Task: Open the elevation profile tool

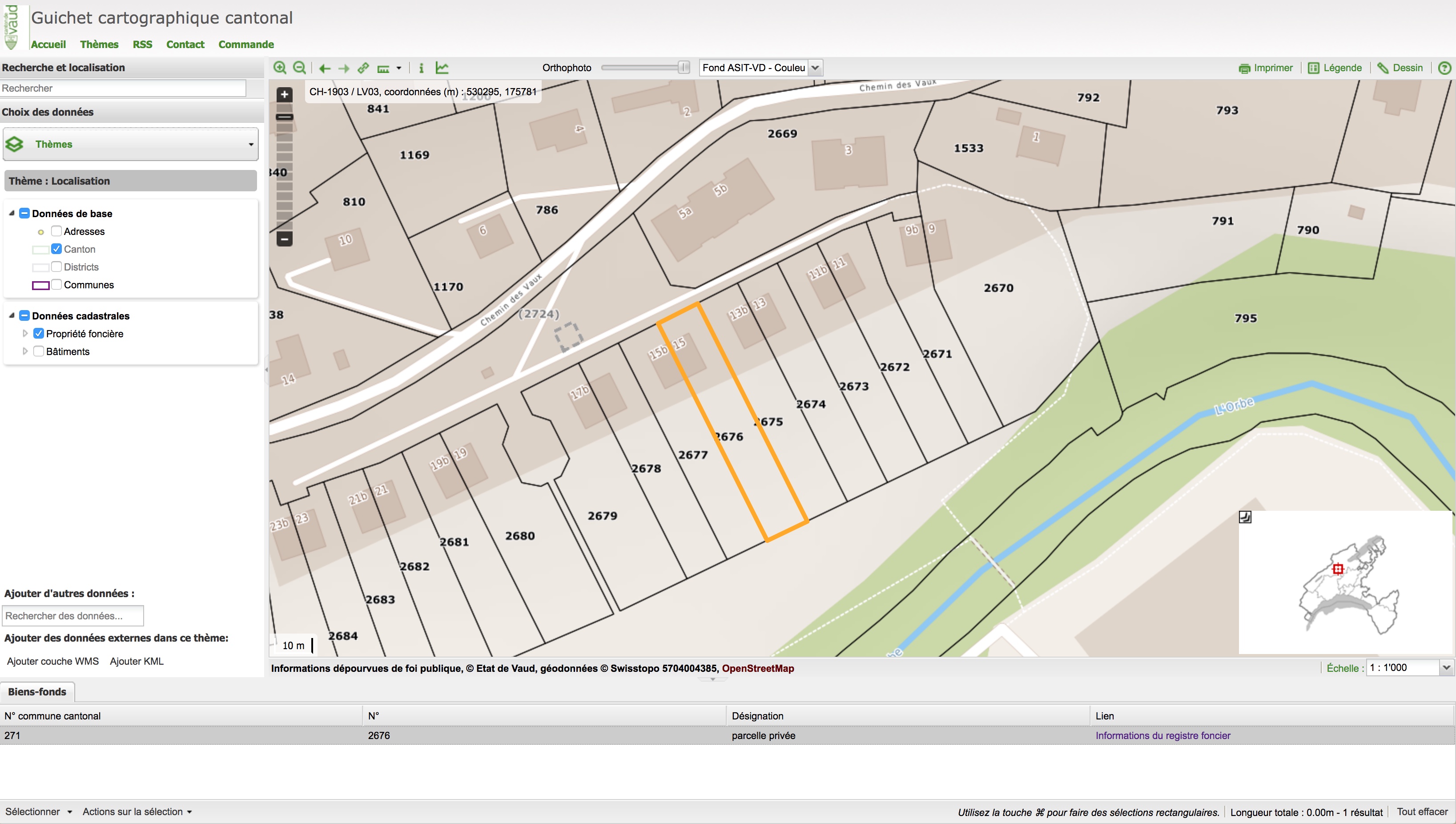Action: (442, 68)
